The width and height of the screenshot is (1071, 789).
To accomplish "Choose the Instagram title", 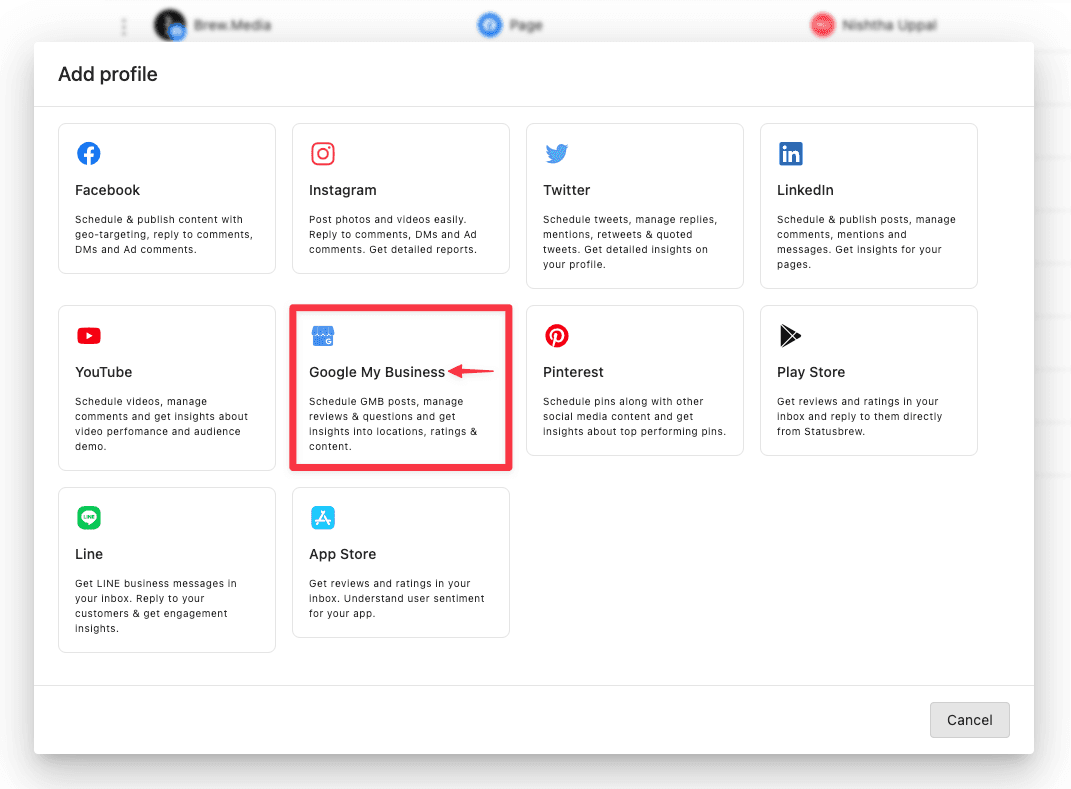I will pyautogui.click(x=342, y=190).
